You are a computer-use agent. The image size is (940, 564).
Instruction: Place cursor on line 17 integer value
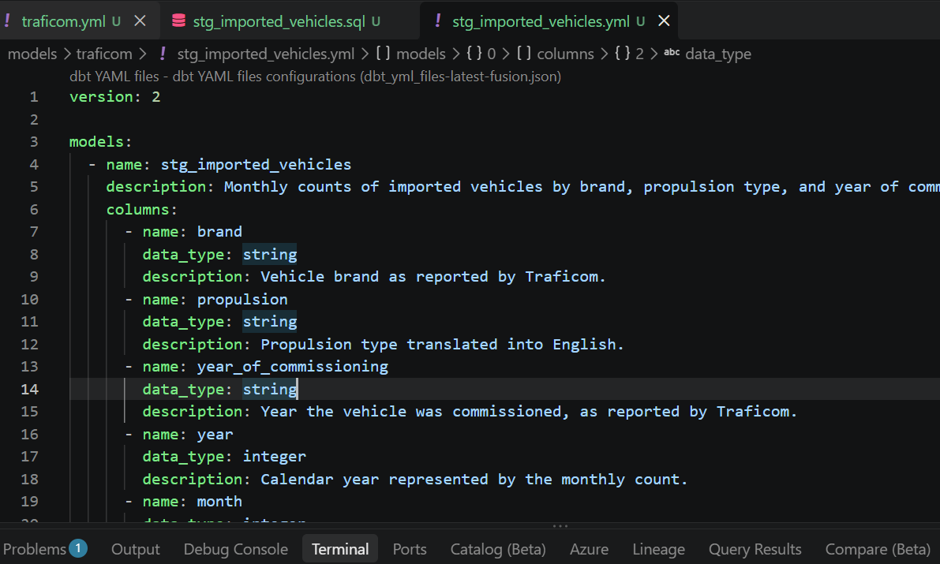click(274, 457)
